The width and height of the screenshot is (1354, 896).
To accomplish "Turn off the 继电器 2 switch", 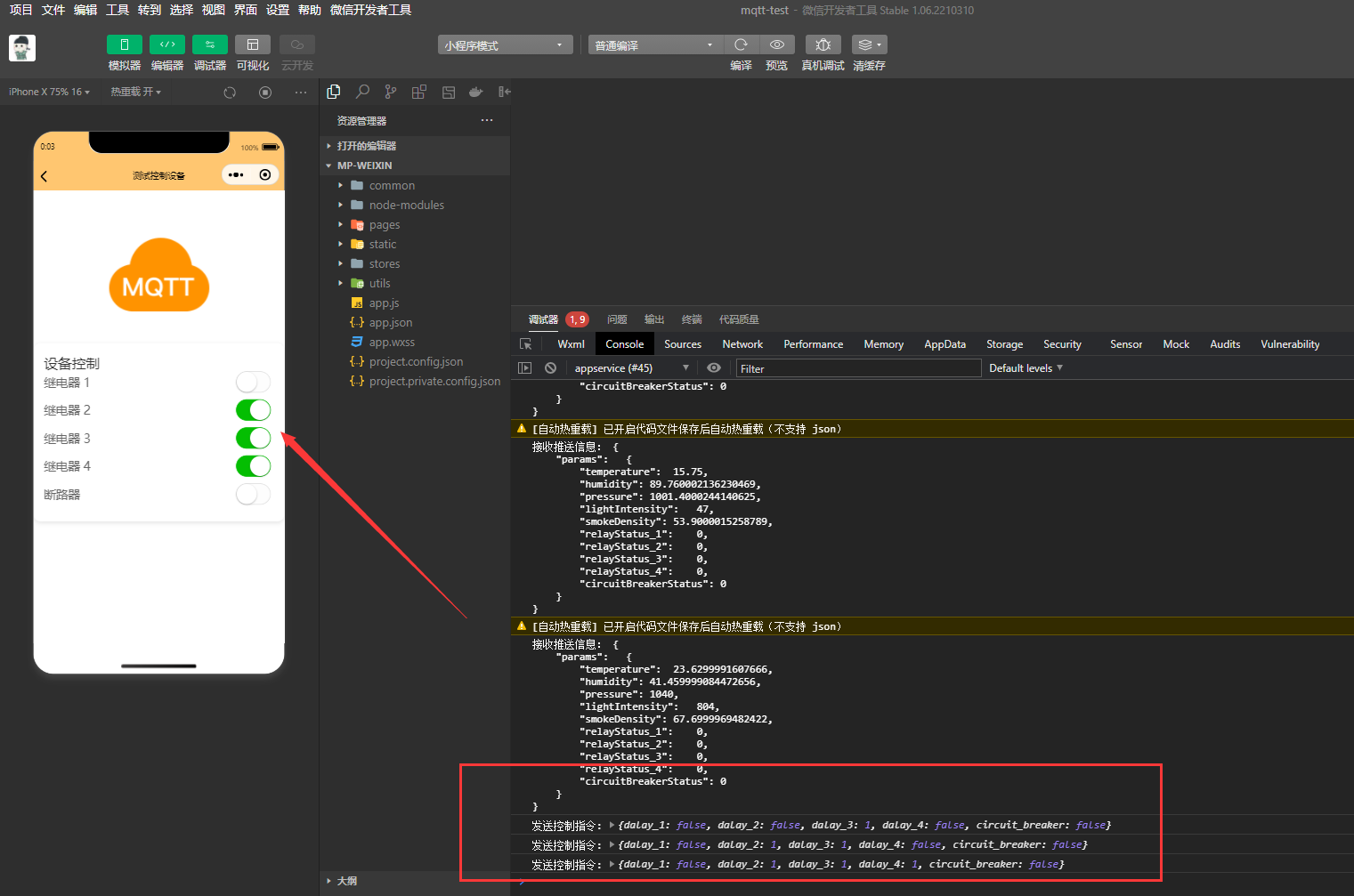I will coord(253,410).
